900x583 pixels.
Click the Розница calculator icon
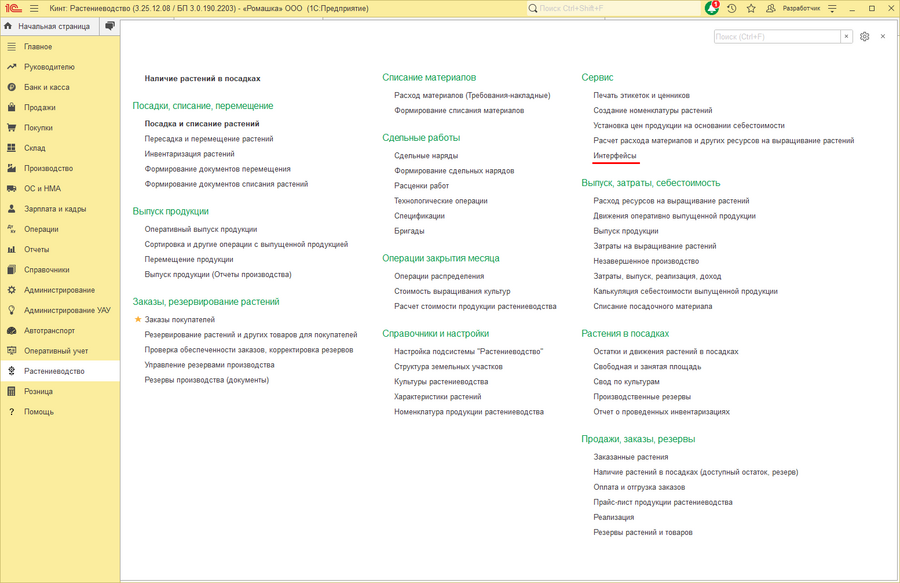[11, 391]
